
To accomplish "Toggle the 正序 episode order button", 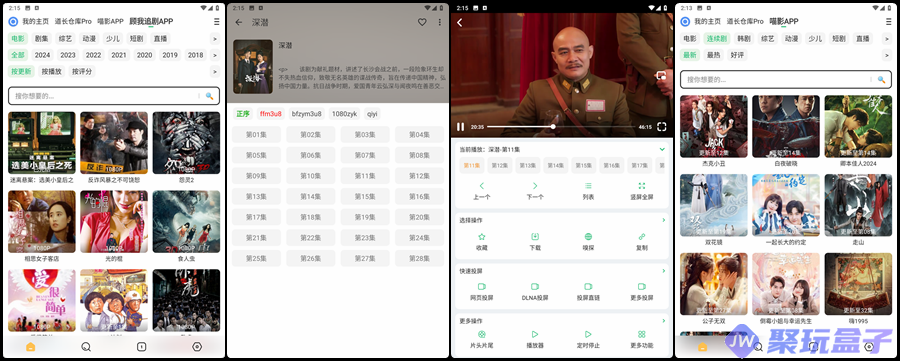I will (x=243, y=114).
